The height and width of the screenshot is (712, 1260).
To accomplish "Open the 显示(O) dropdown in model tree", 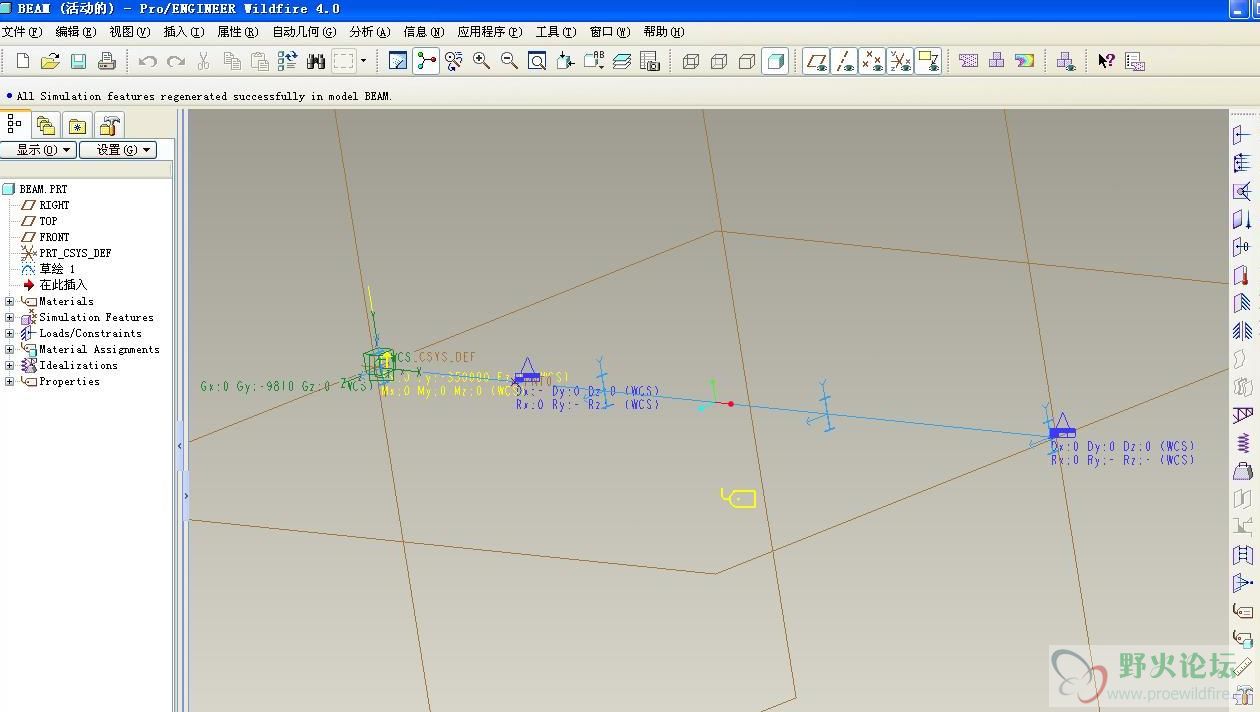I will click(x=38, y=150).
